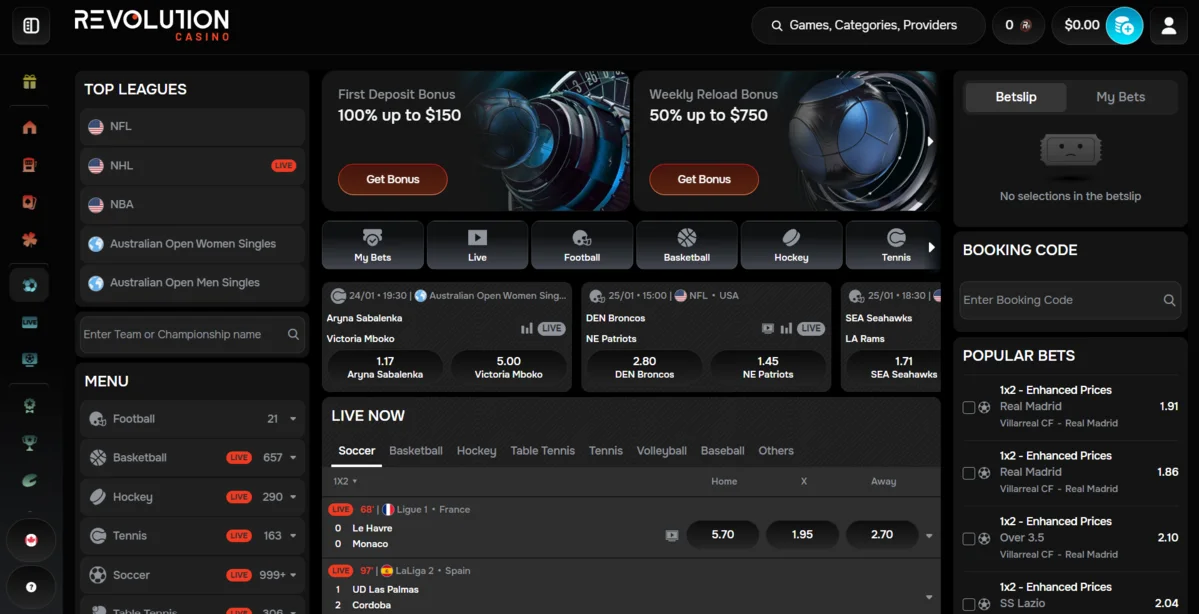Expand the Tennis menu dropdown arrow
Screen dimensions: 1199x614
(293, 536)
